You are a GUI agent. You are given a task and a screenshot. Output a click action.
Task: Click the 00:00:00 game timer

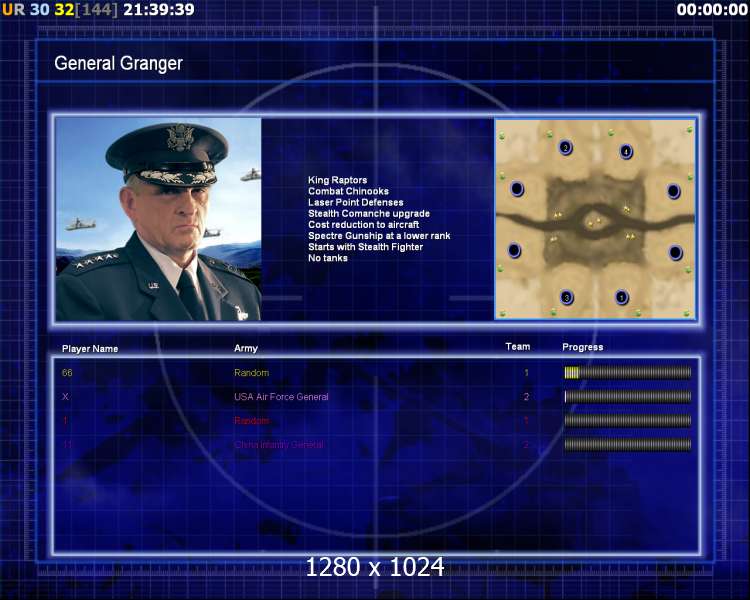712,10
